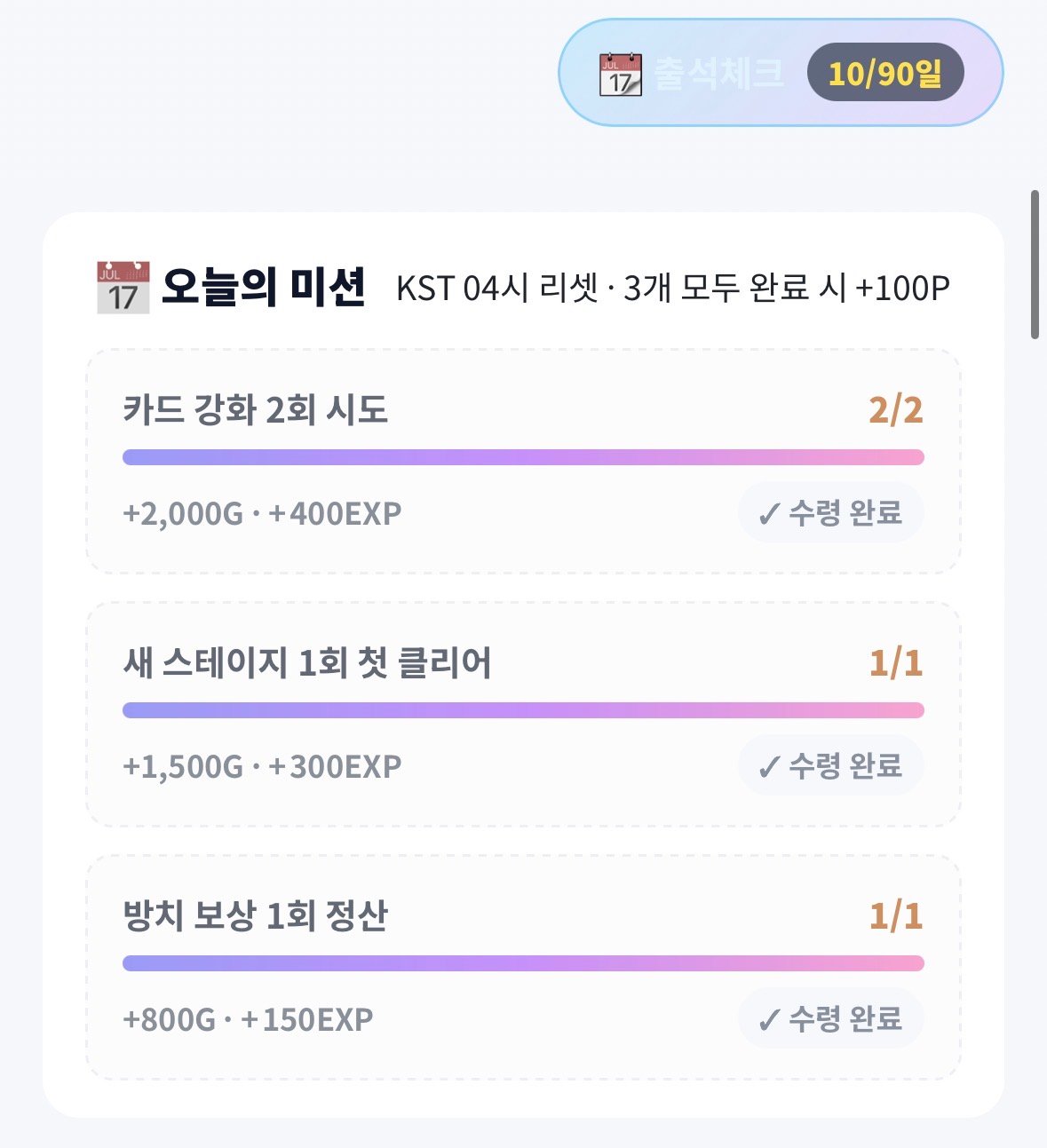Click the 방치 보상 1회 정산 progress bar
The image size is (1047, 1148).
coord(523,963)
